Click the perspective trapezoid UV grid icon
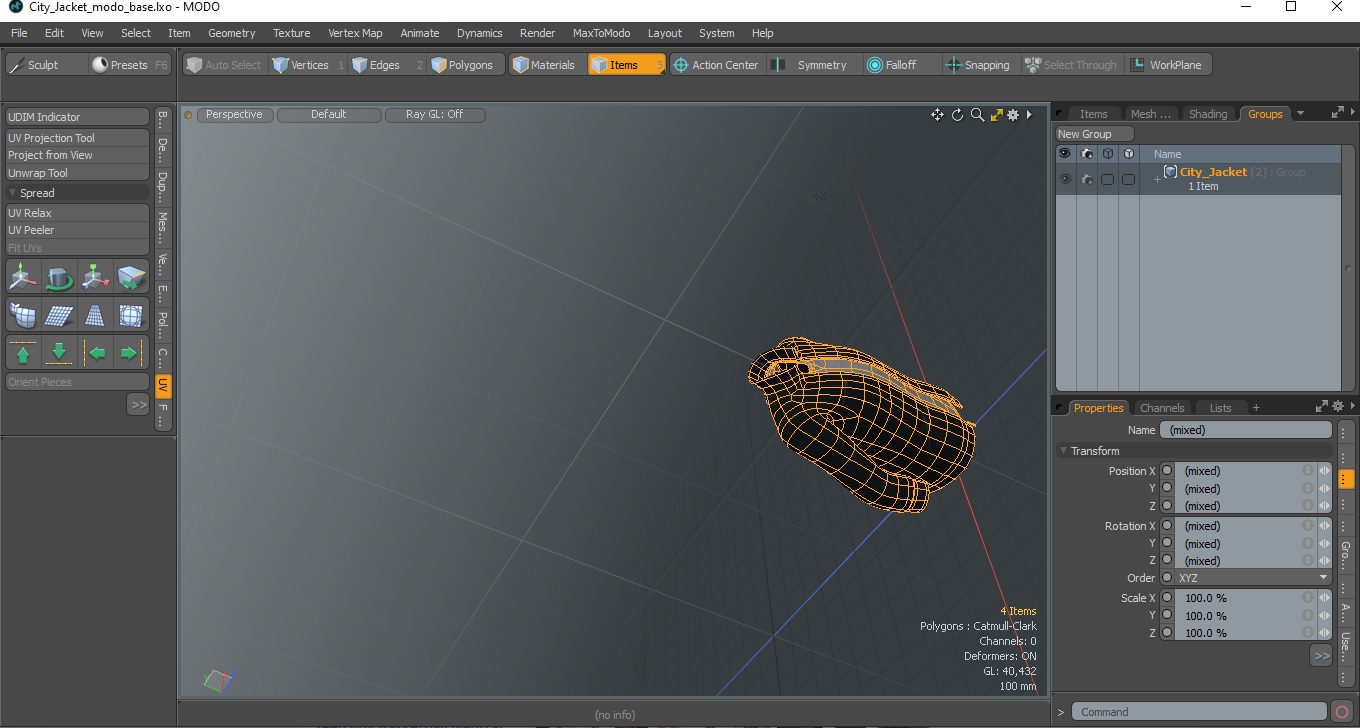Image resolution: width=1360 pixels, height=728 pixels. pos(95,315)
